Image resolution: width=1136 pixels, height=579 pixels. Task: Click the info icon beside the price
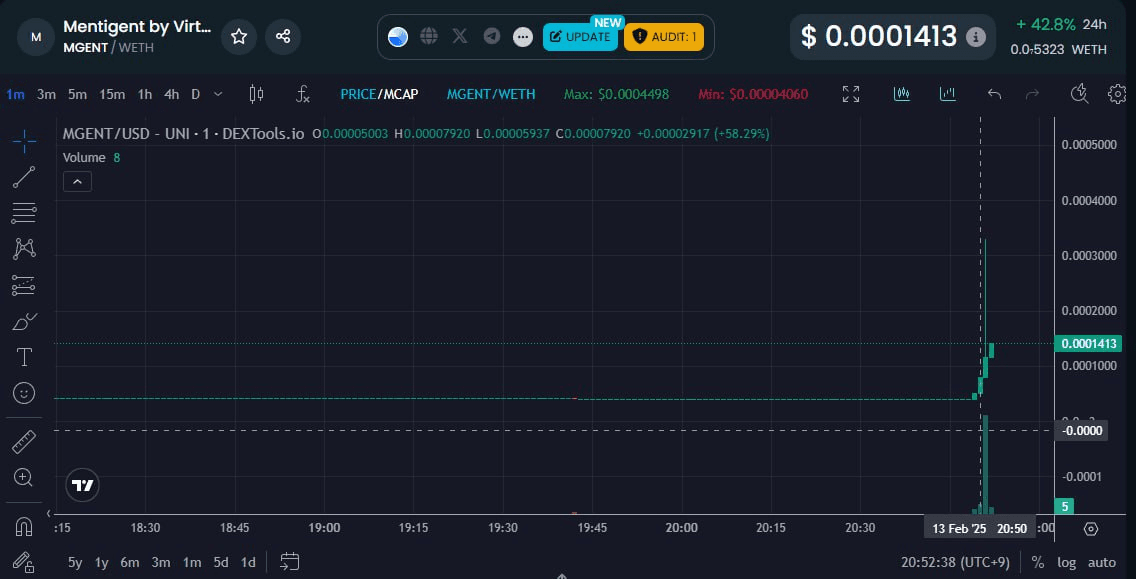point(976,36)
